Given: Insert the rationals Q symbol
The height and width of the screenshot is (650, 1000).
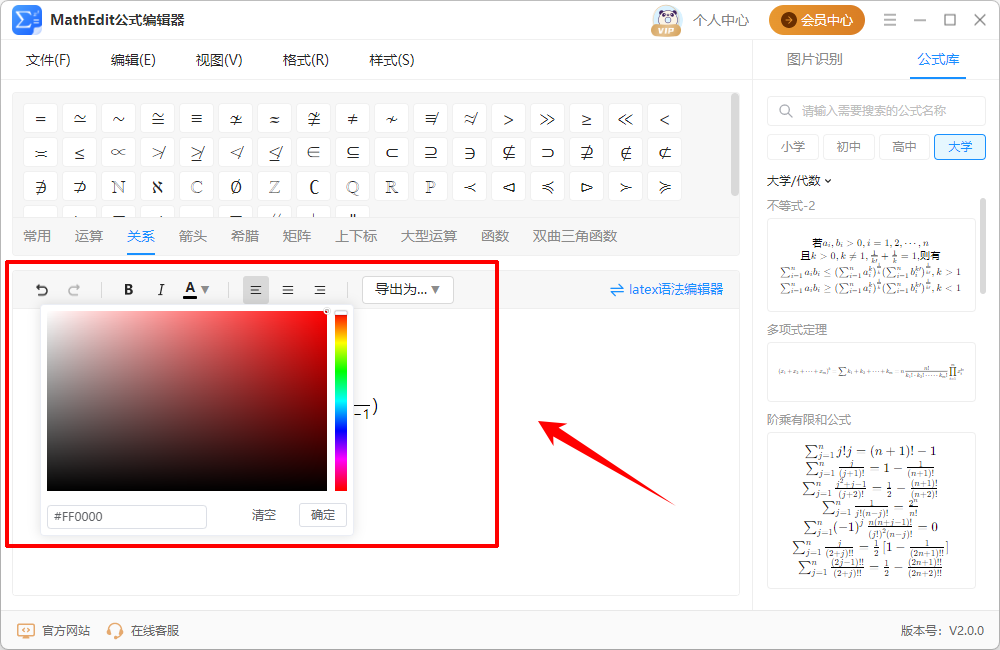Looking at the screenshot, I should tap(352, 188).
